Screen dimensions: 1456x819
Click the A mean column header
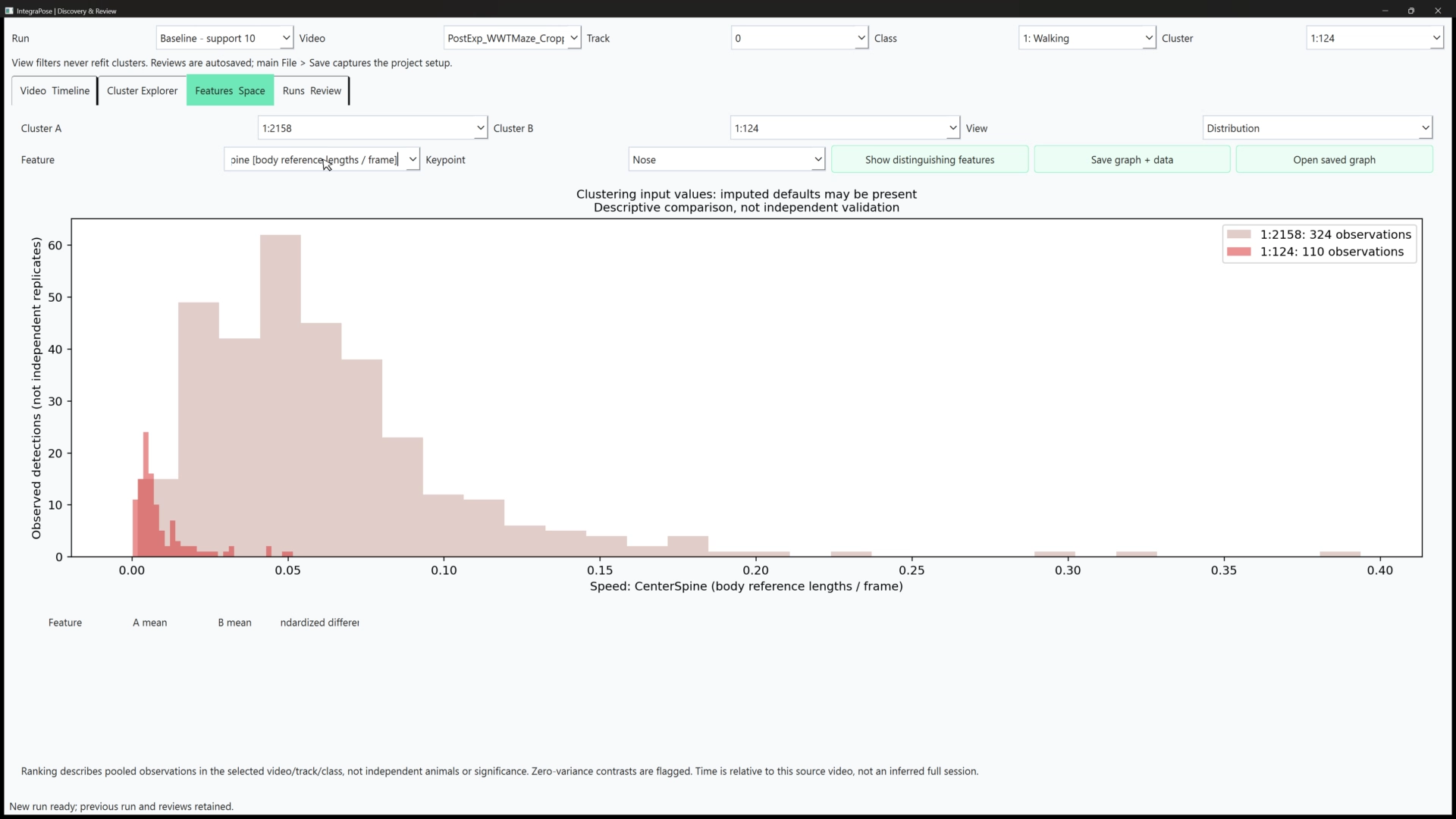pos(150,623)
